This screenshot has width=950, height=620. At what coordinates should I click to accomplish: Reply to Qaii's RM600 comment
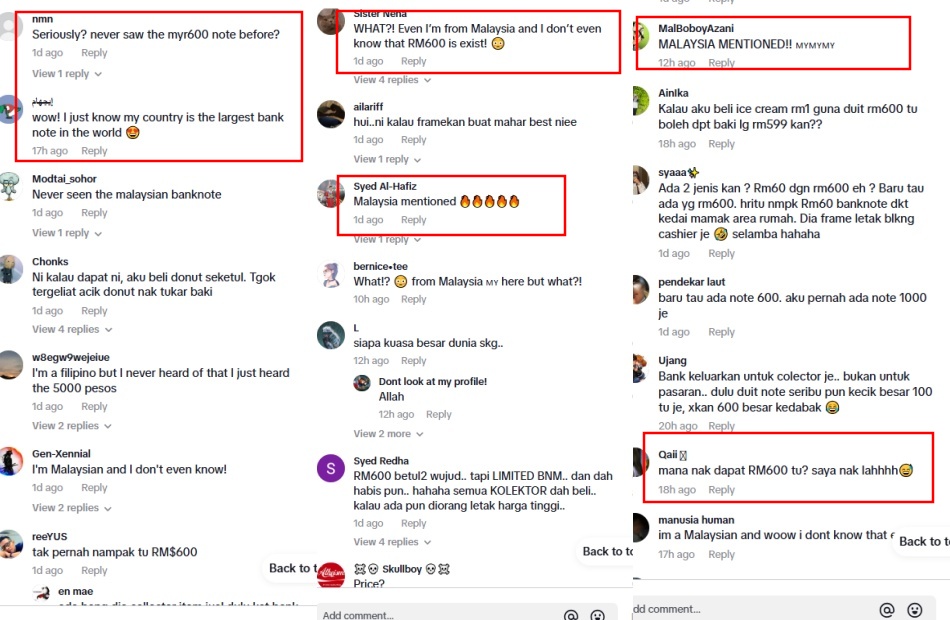(721, 490)
